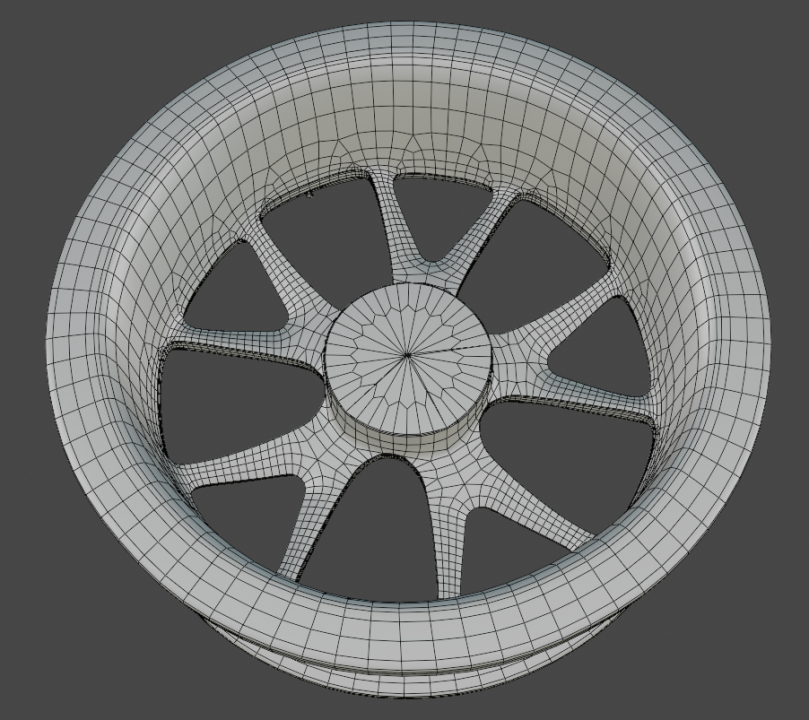Image resolution: width=809 pixels, height=720 pixels.
Task: Select the circular hub cap top face
Action: [x=408, y=357]
